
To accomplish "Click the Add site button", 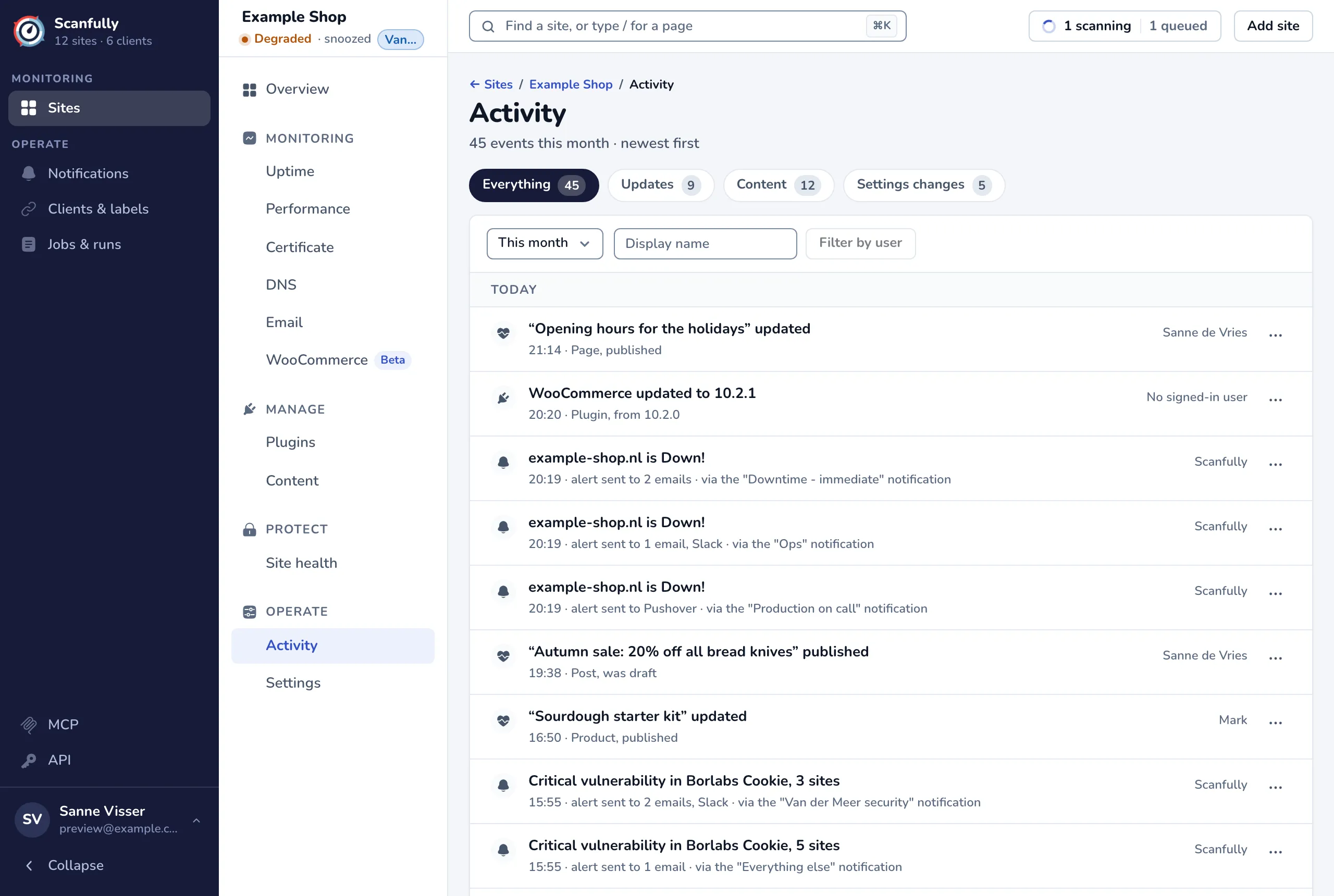I will (1273, 26).
